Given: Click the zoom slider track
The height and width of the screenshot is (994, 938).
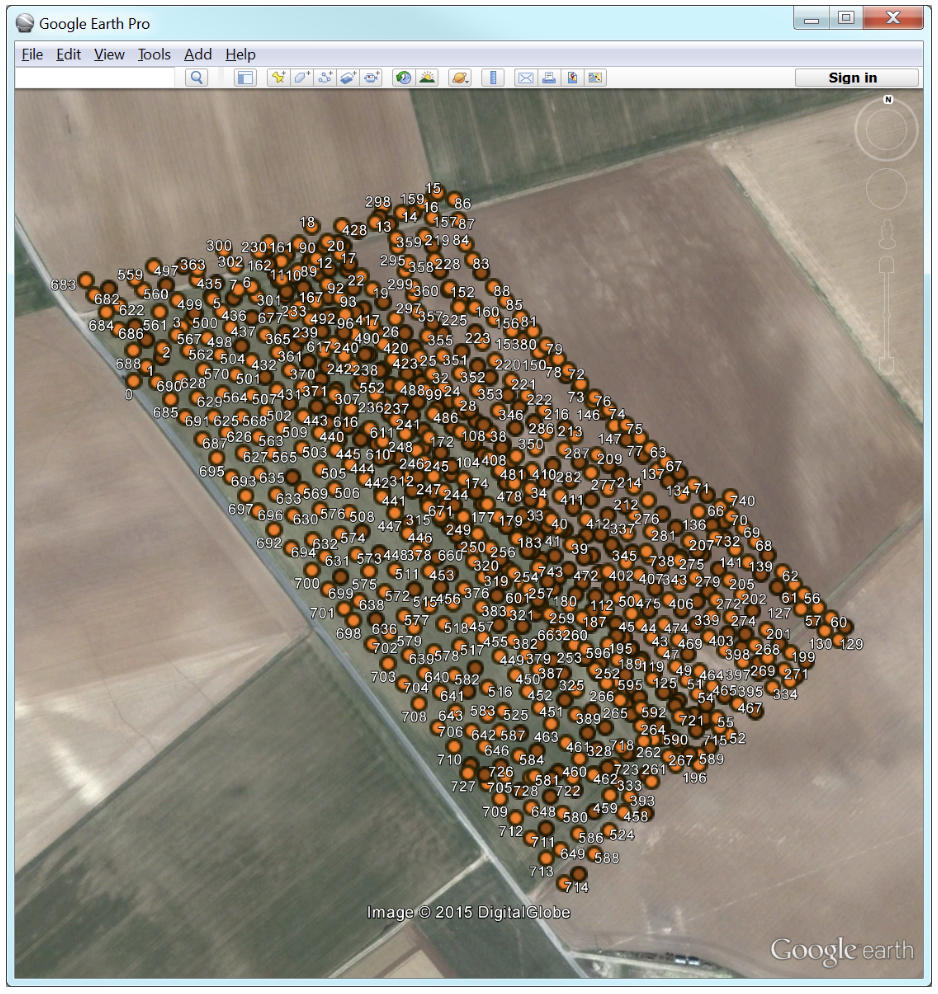Looking at the screenshot, I should (886, 315).
